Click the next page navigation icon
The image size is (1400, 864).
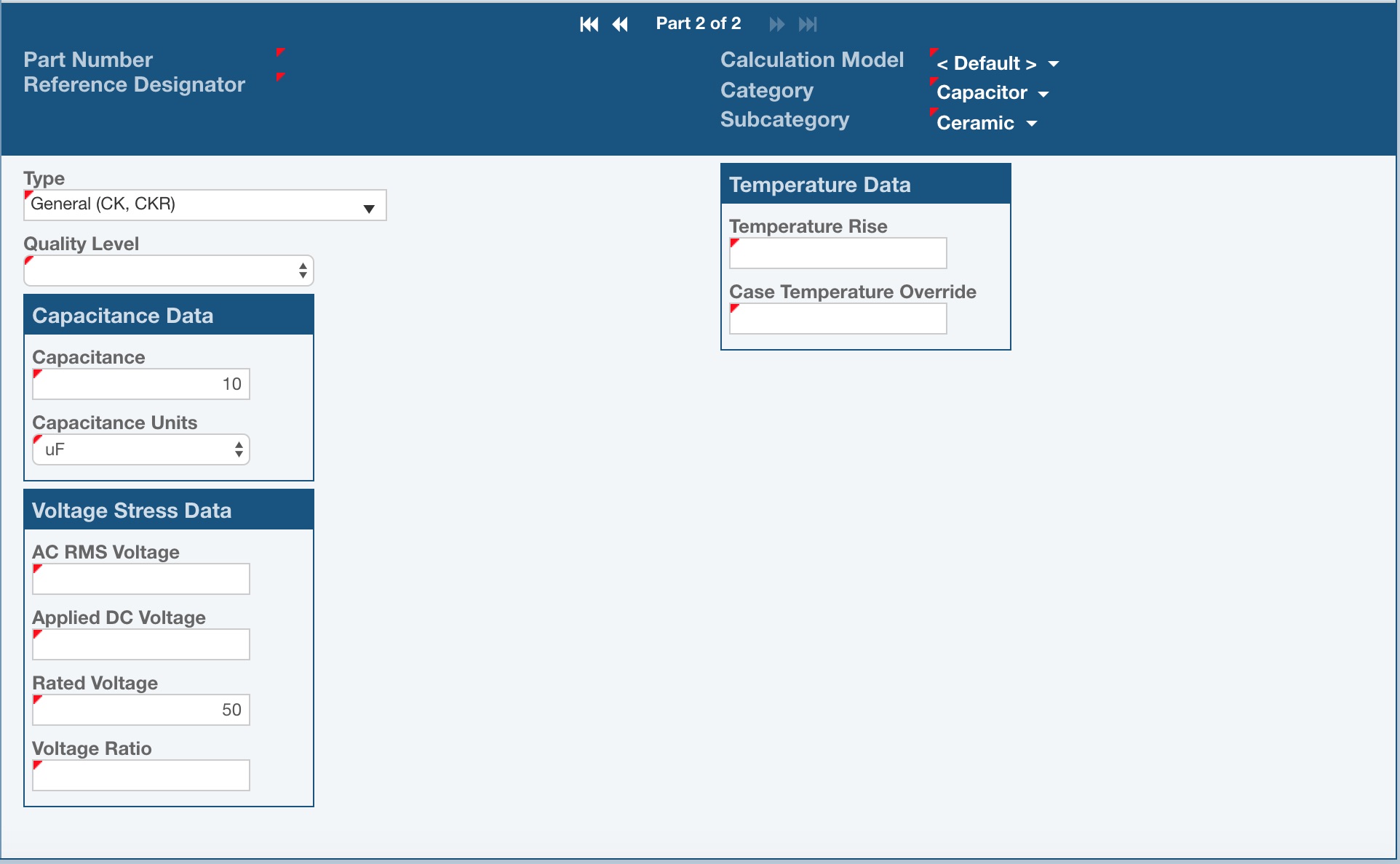776,24
